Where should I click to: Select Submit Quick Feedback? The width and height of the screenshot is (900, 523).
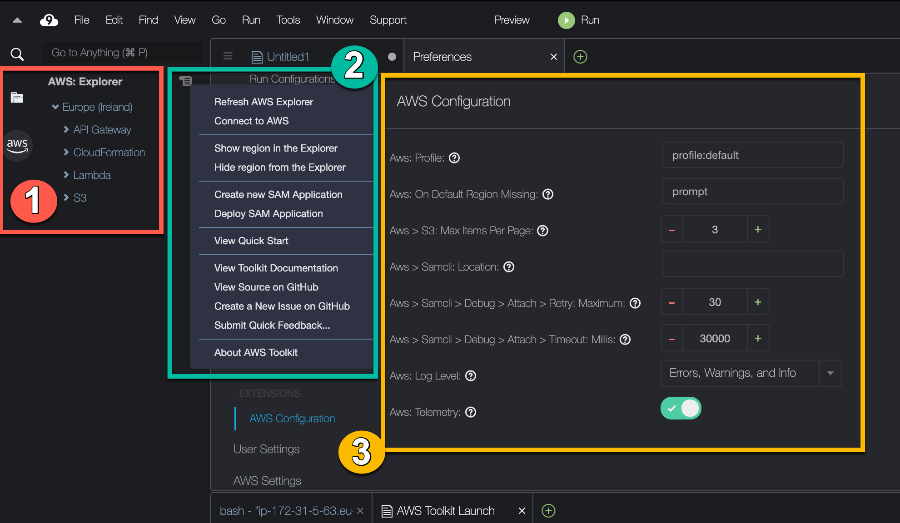click(x=272, y=326)
